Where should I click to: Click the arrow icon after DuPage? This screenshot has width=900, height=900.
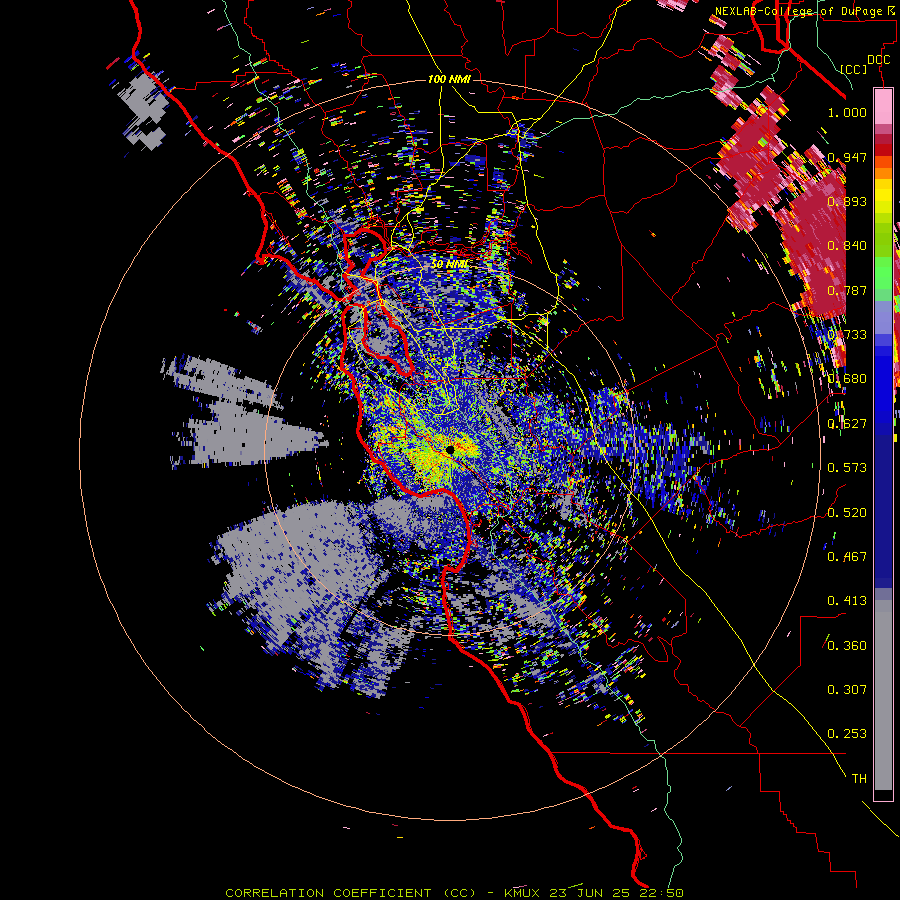(x=890, y=10)
